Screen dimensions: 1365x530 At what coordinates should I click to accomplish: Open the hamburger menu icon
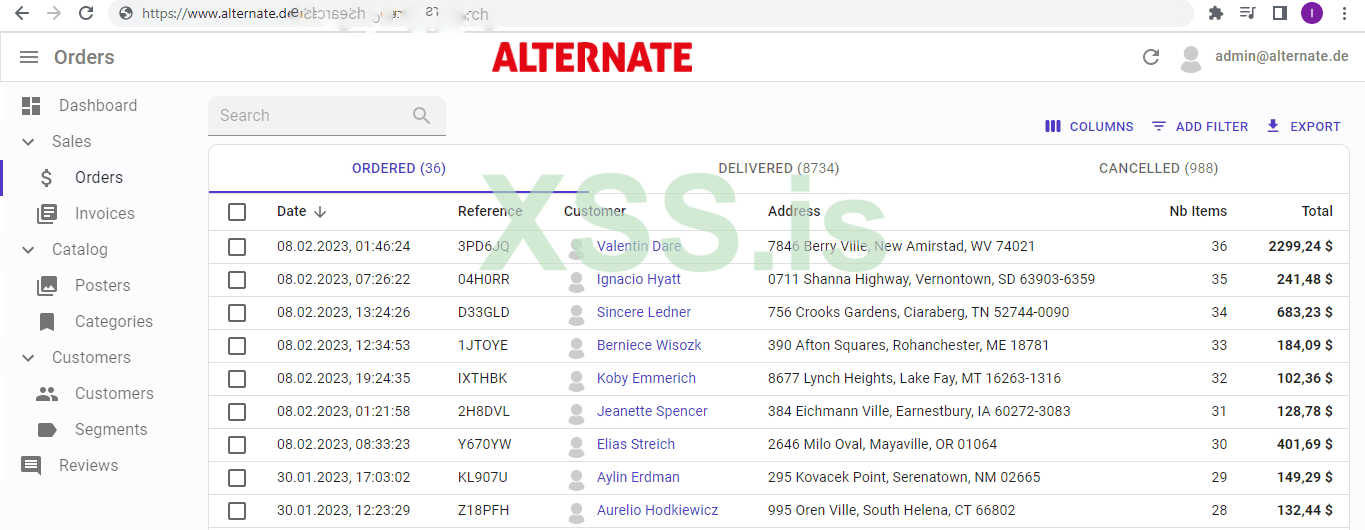tap(29, 57)
